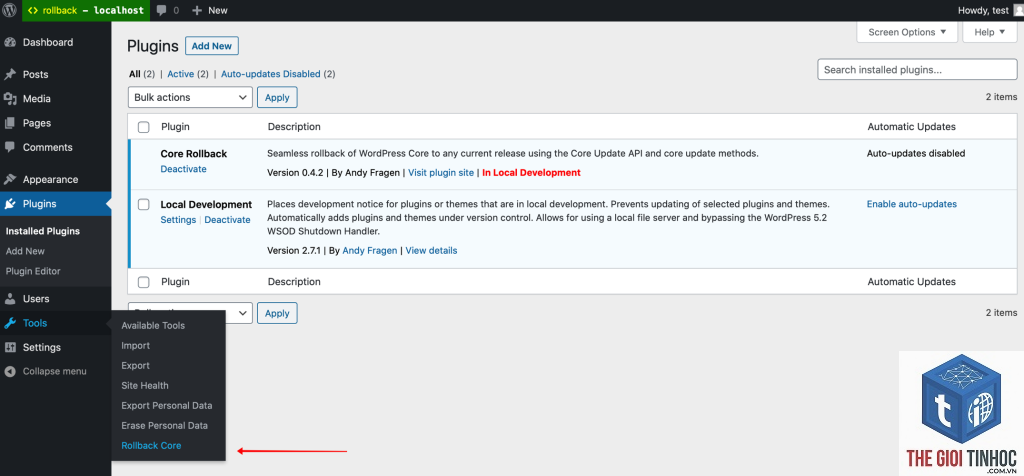The width and height of the screenshot is (1024, 476).
Task: Deactivate the Core Rollback plugin
Action: pyautogui.click(x=184, y=168)
